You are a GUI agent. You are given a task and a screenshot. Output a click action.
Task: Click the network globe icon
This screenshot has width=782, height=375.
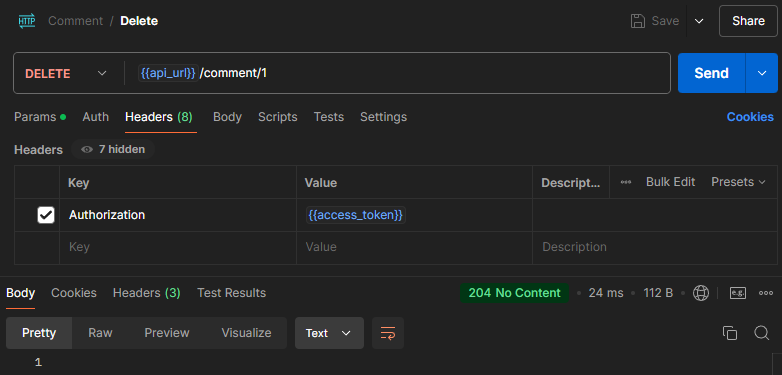coord(701,293)
